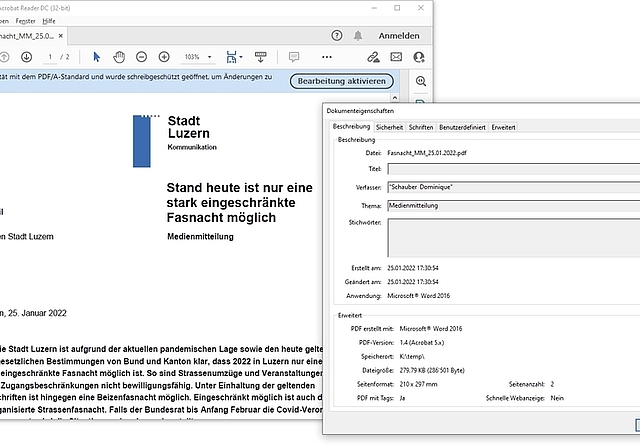Image resolution: width=640 pixels, height=448 pixels.
Task: Choose the selection arrow tool
Action: coord(96,57)
